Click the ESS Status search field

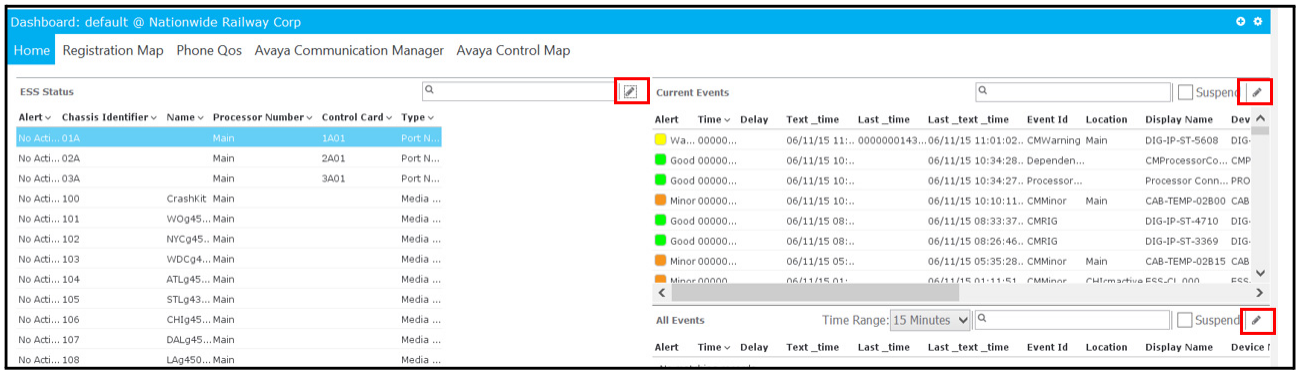click(x=519, y=91)
